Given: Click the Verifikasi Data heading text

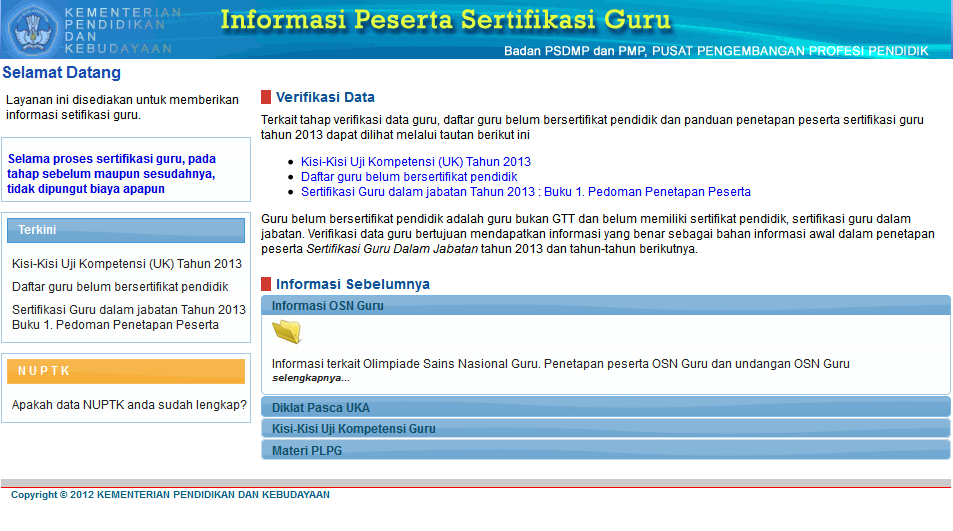Looking at the screenshot, I should 325,97.
